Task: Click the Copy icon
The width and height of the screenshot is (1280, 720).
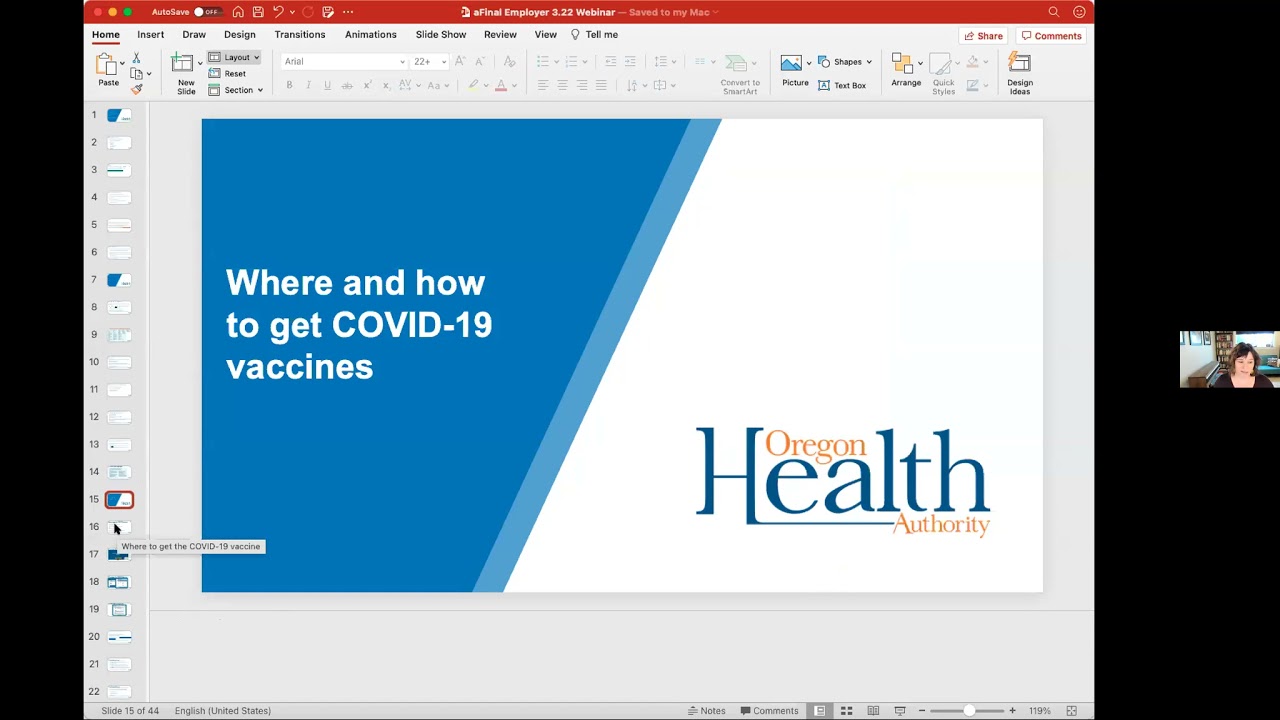Action: click(136, 74)
